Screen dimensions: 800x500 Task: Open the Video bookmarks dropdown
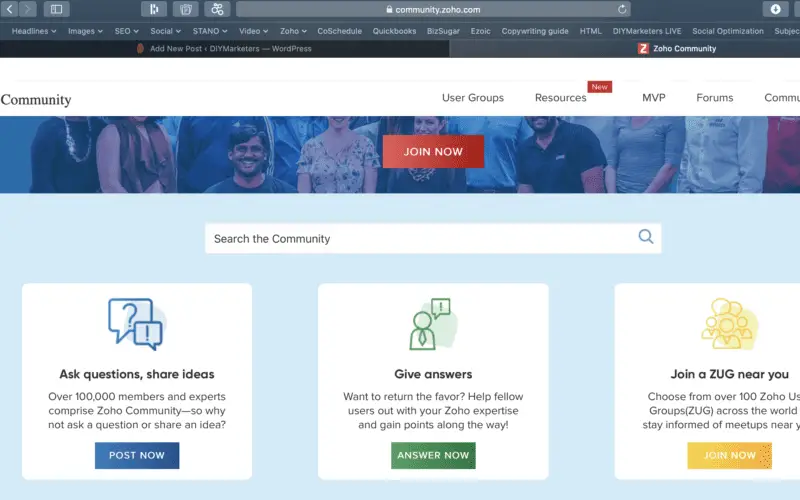(253, 31)
